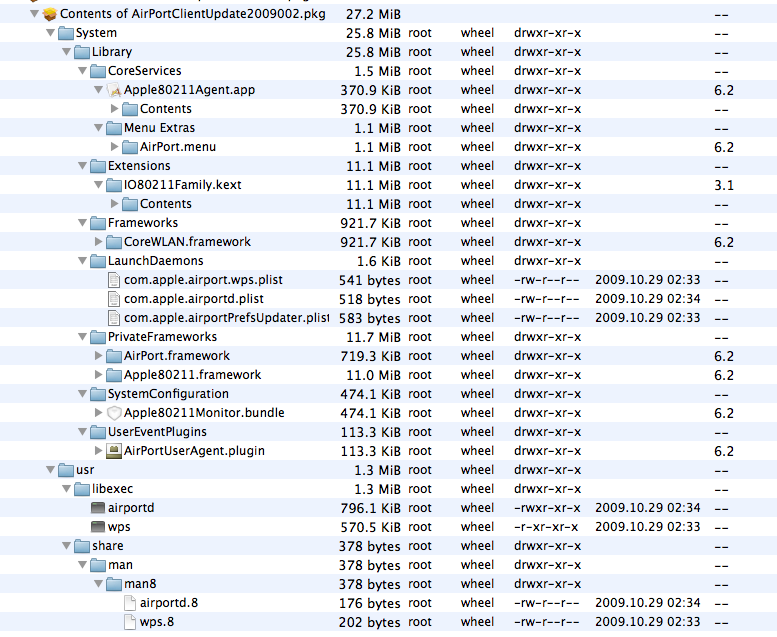Click the Apple80211Monitor.bundle icon
Screen dimensions: 777x637
(114, 413)
